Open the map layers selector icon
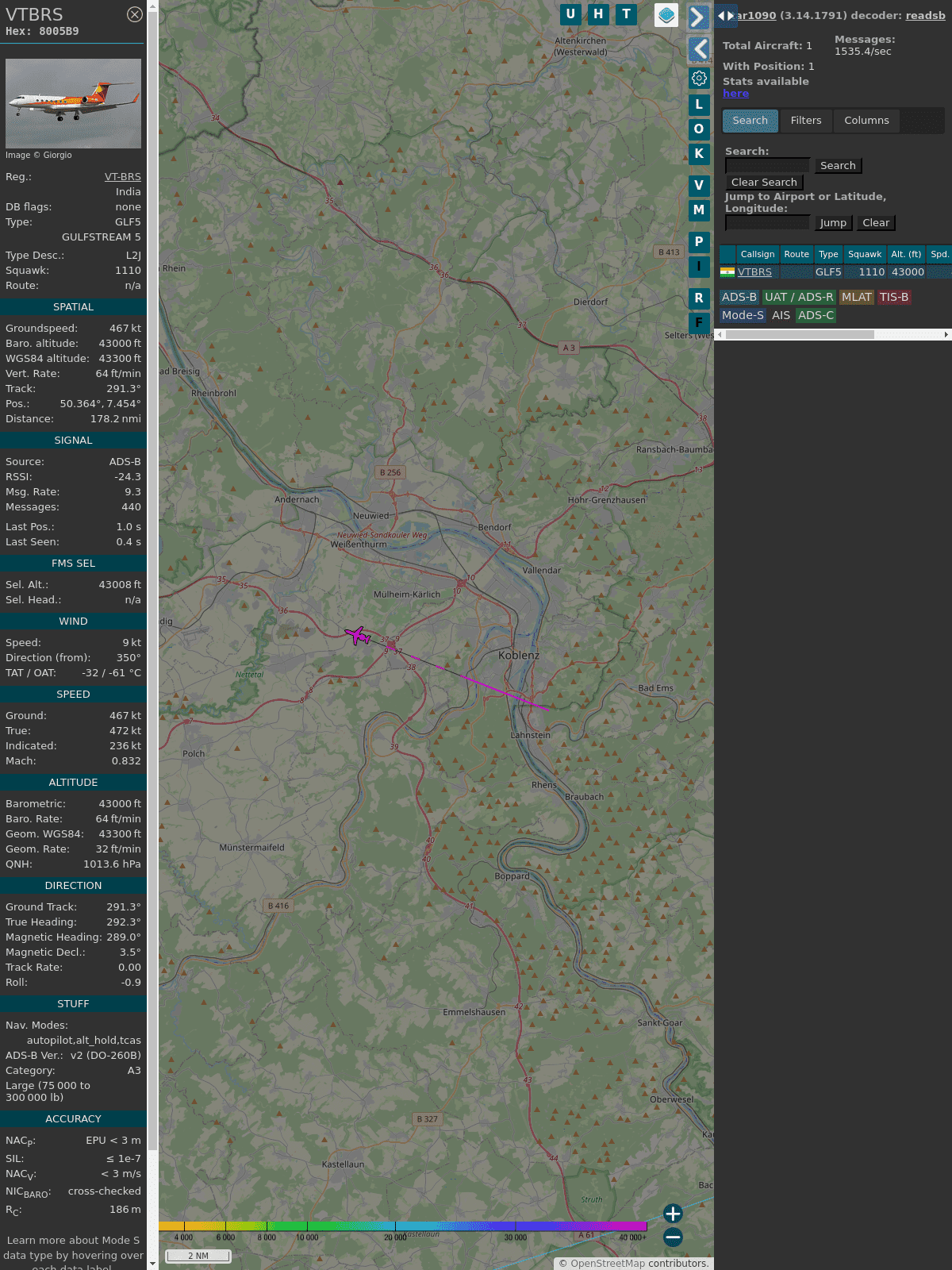The image size is (952, 1270). pyautogui.click(x=666, y=15)
